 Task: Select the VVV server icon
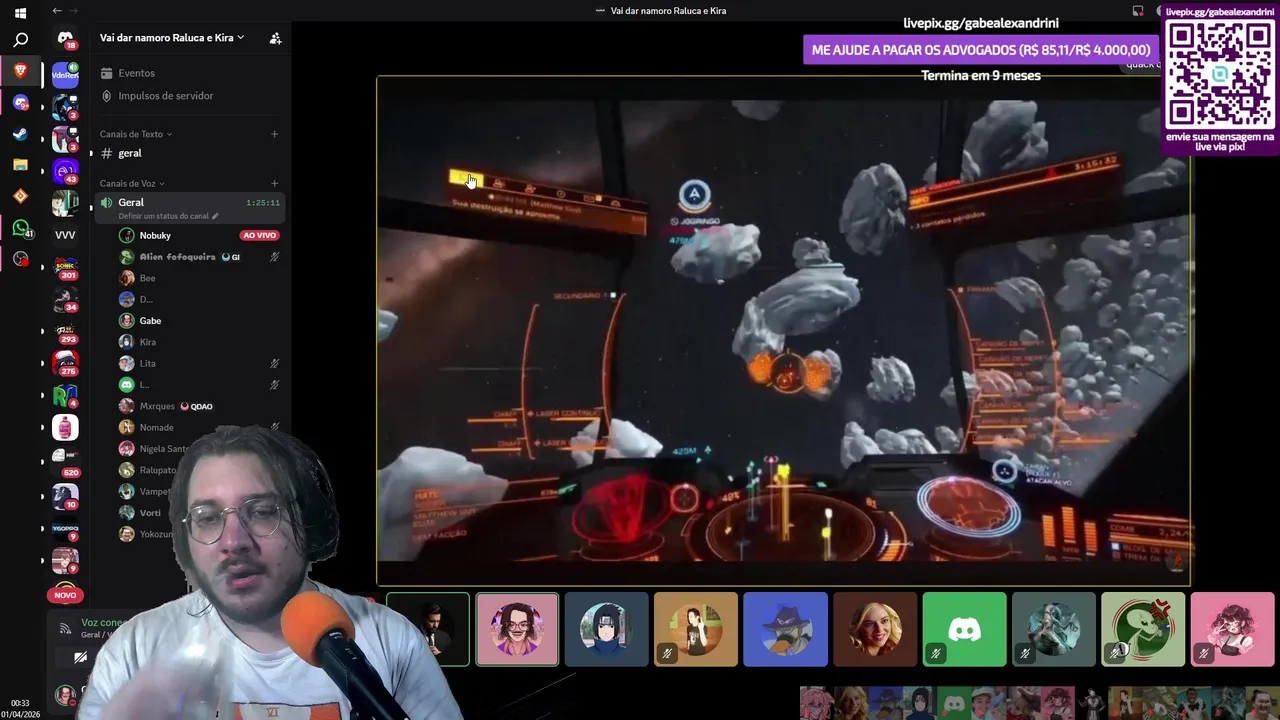coord(65,235)
